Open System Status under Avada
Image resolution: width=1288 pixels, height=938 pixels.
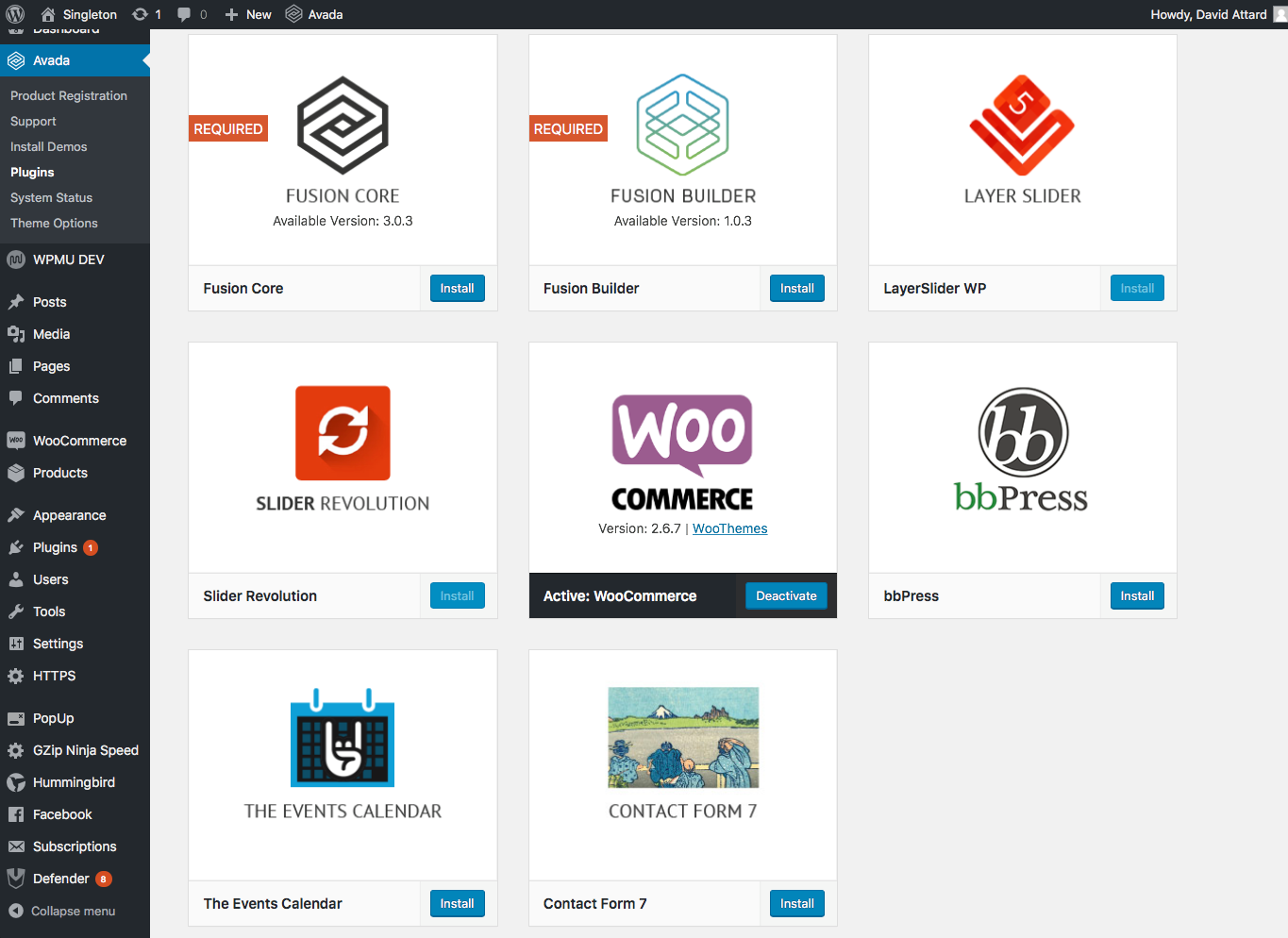[x=52, y=198]
